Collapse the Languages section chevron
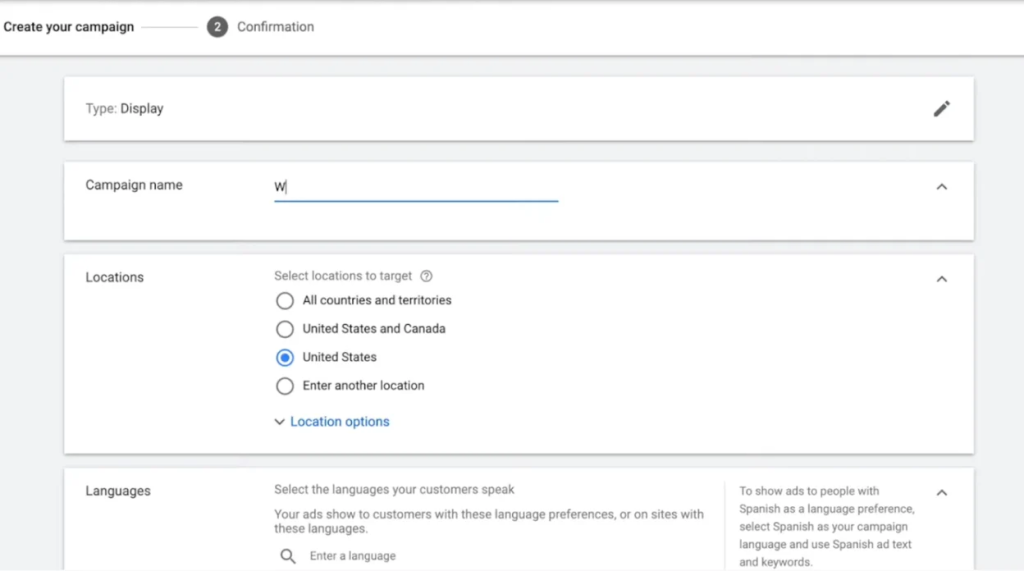 tap(941, 493)
